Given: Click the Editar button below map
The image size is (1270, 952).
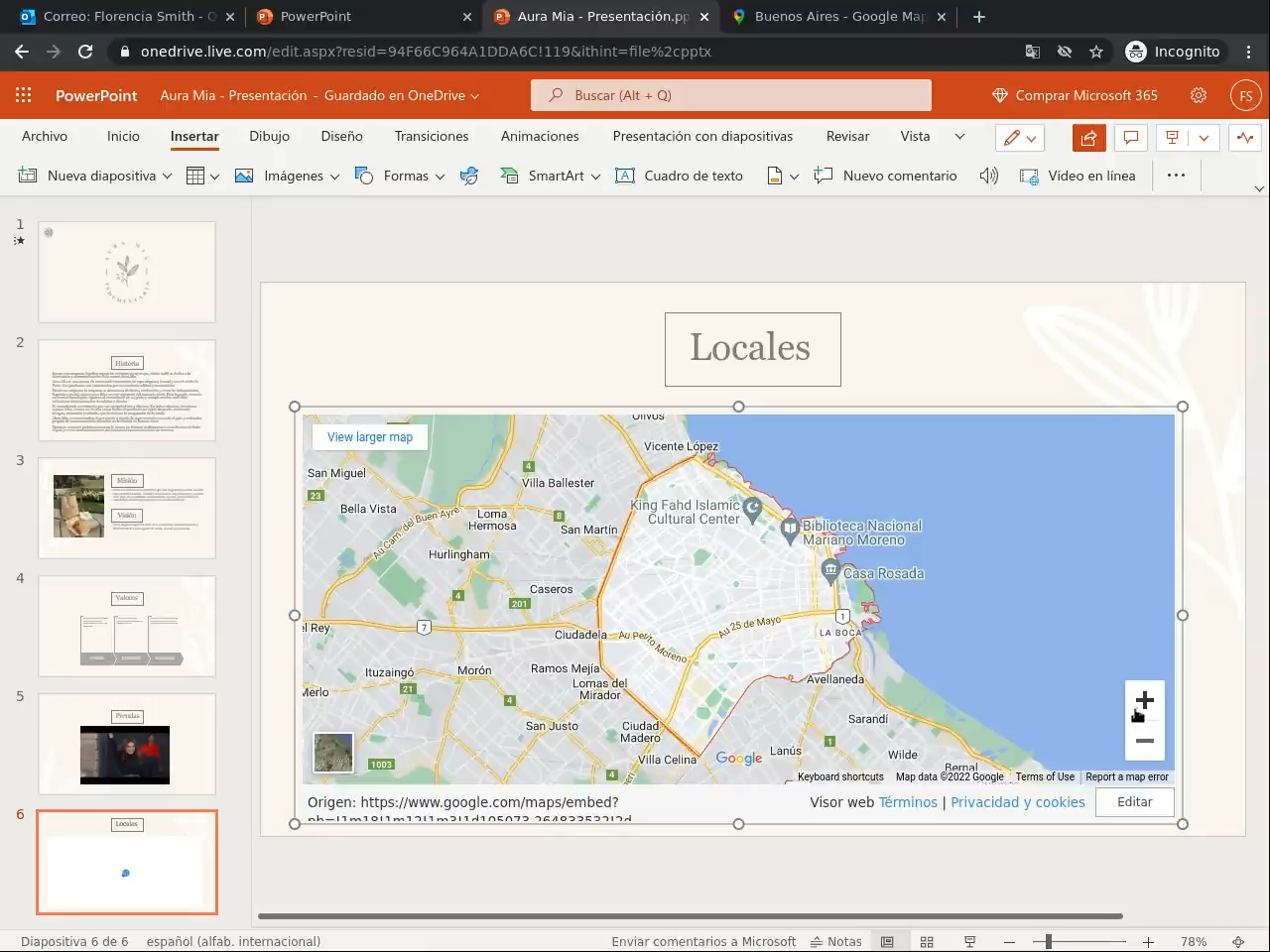Looking at the screenshot, I should [x=1134, y=802].
